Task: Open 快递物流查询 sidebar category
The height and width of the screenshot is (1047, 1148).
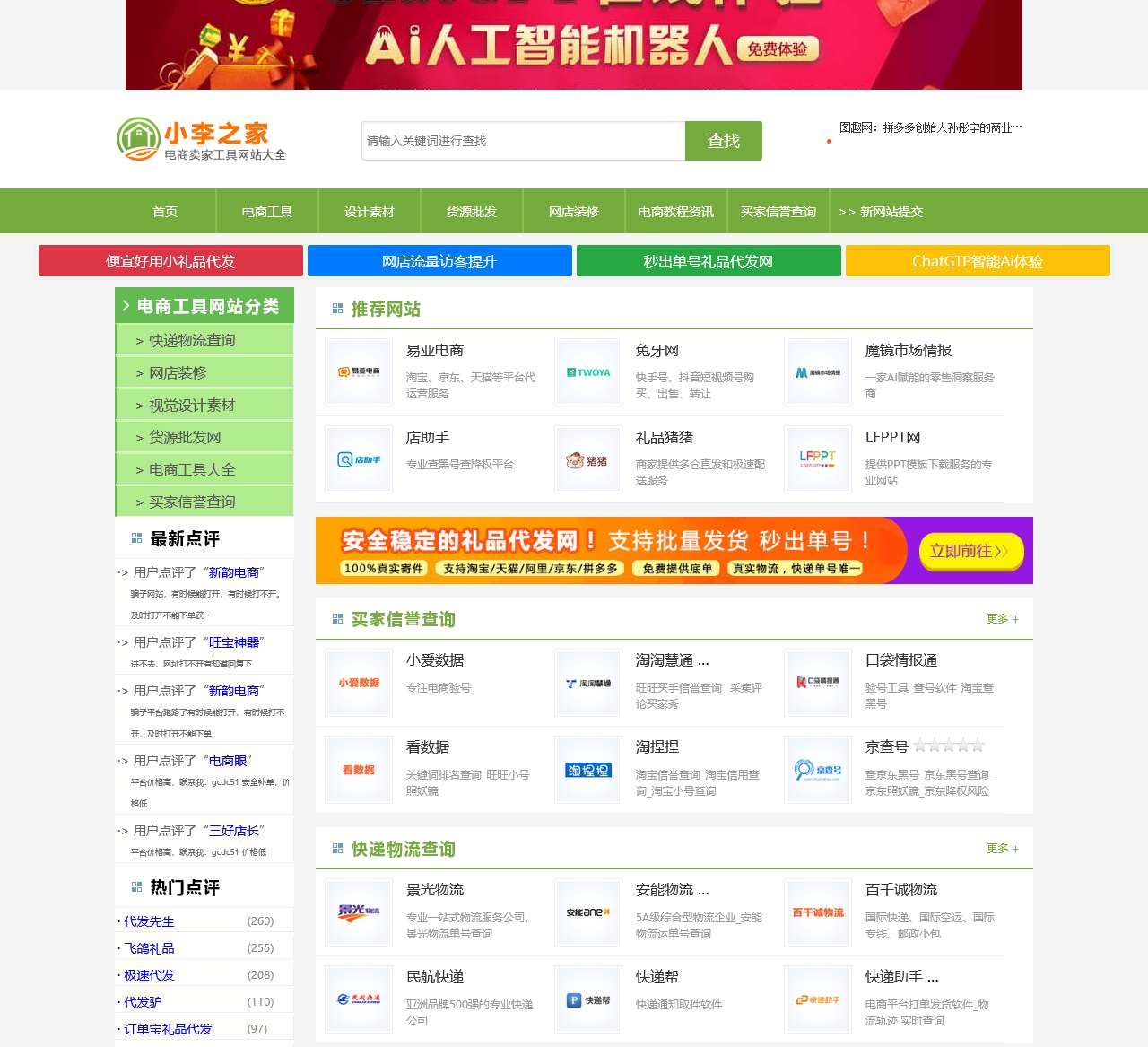Action: [x=204, y=340]
